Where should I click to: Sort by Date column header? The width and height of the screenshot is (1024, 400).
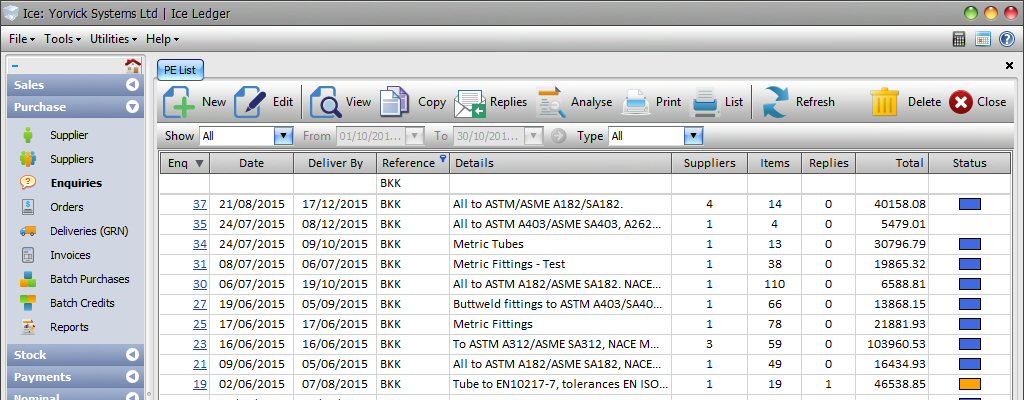pyautogui.click(x=251, y=163)
